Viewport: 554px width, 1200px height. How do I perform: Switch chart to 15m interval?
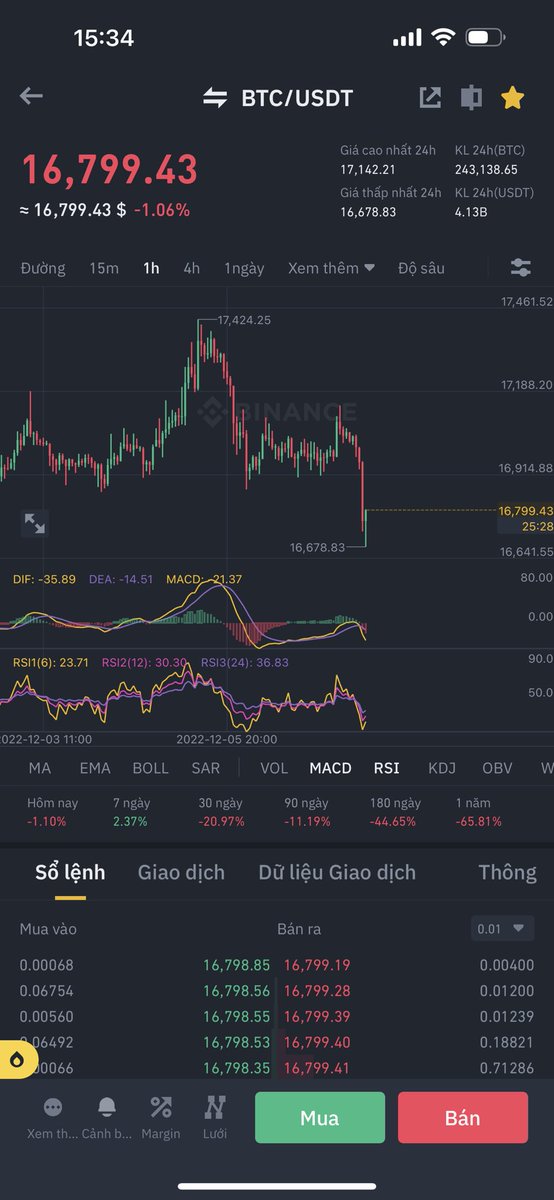click(104, 268)
